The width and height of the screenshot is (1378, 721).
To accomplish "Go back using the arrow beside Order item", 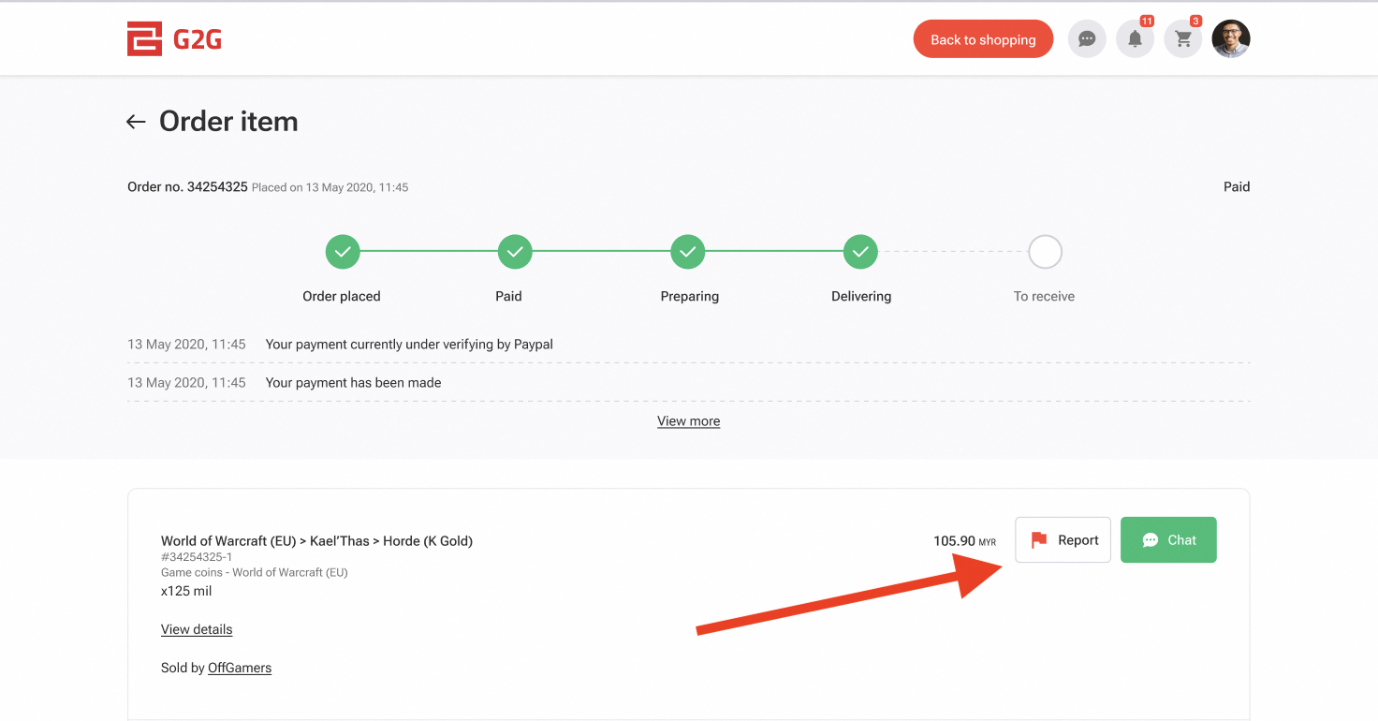I will click(x=136, y=122).
